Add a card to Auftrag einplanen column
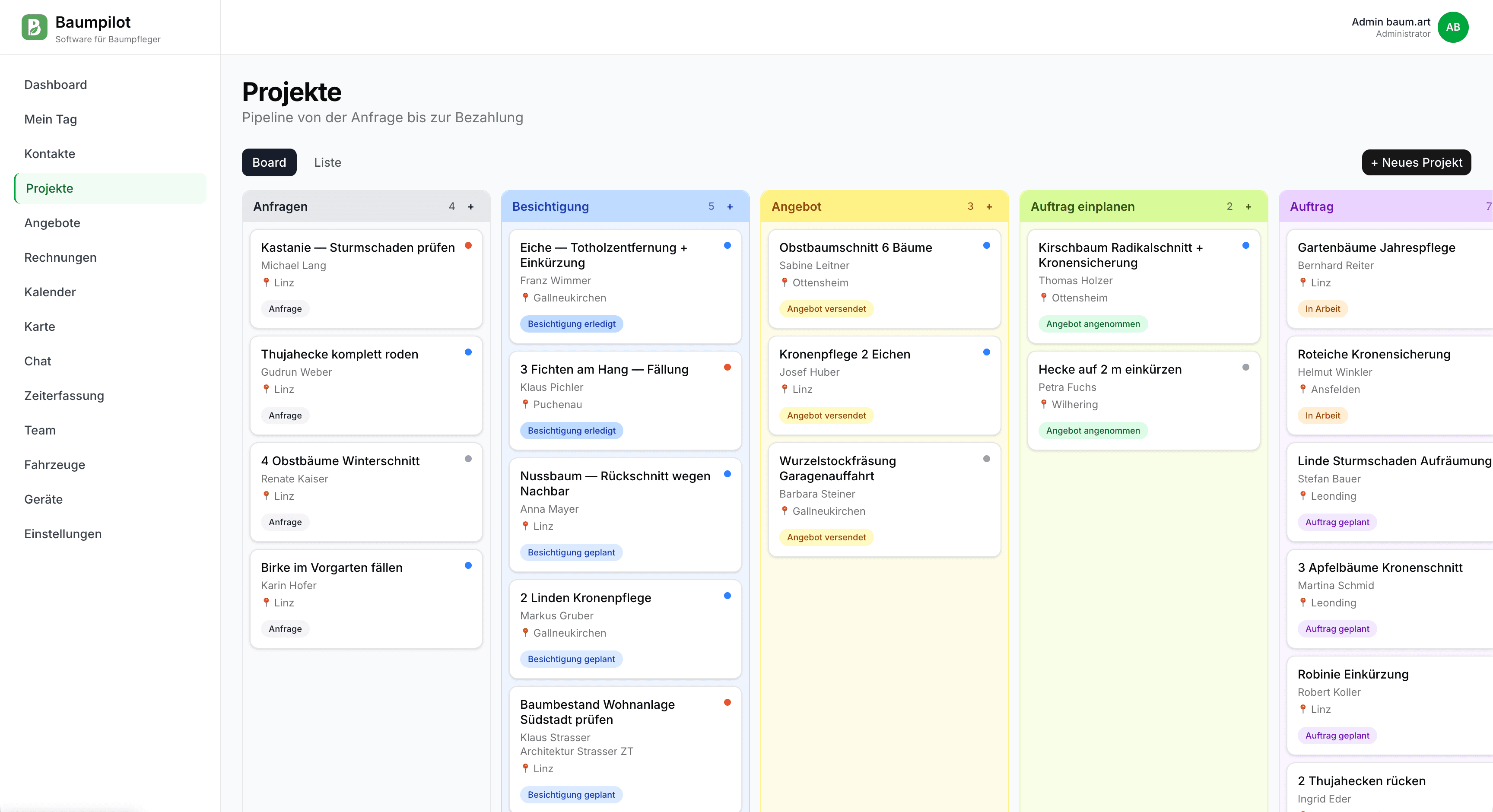 point(1248,207)
